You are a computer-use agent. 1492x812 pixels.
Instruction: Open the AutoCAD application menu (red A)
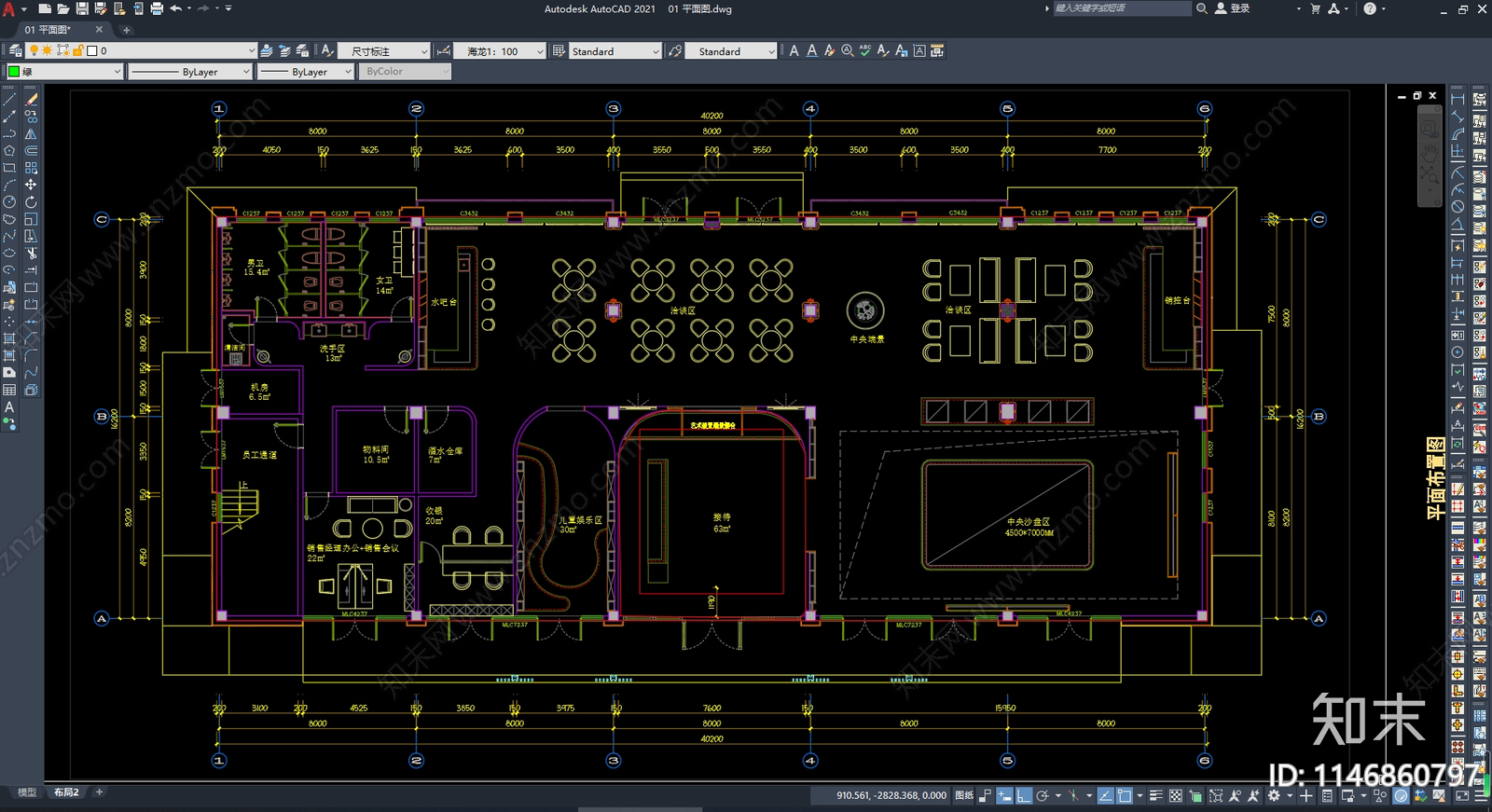pyautogui.click(x=9, y=9)
